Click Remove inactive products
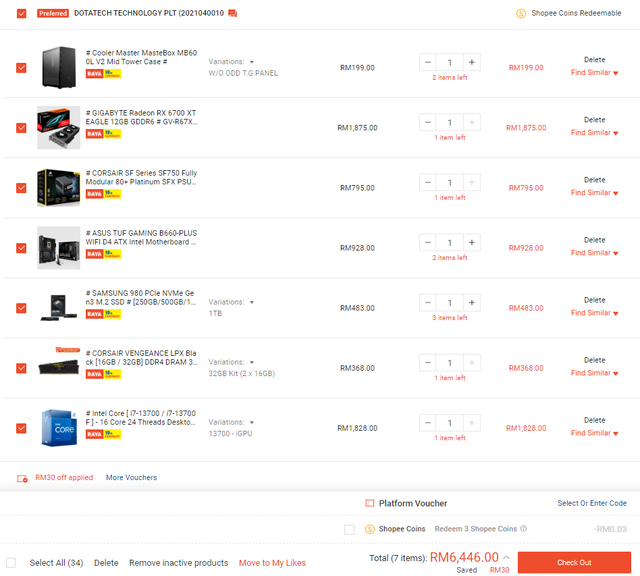Screen dimensions: 640x576 [x=179, y=563]
